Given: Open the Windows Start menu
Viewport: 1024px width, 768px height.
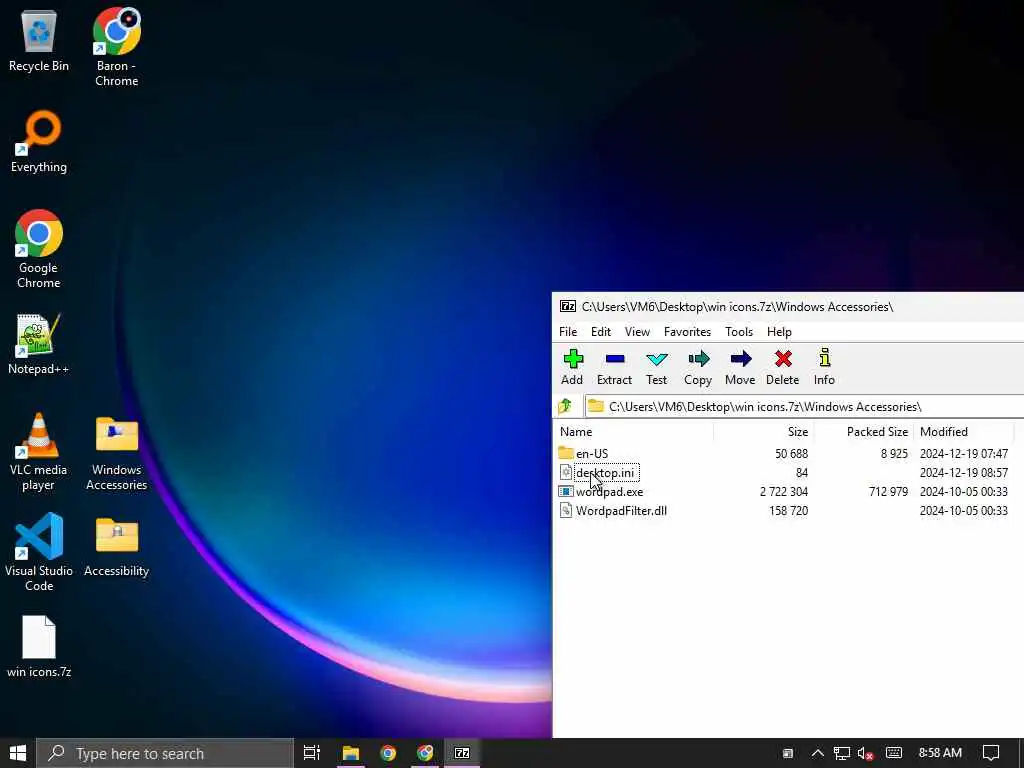Looking at the screenshot, I should [18, 753].
